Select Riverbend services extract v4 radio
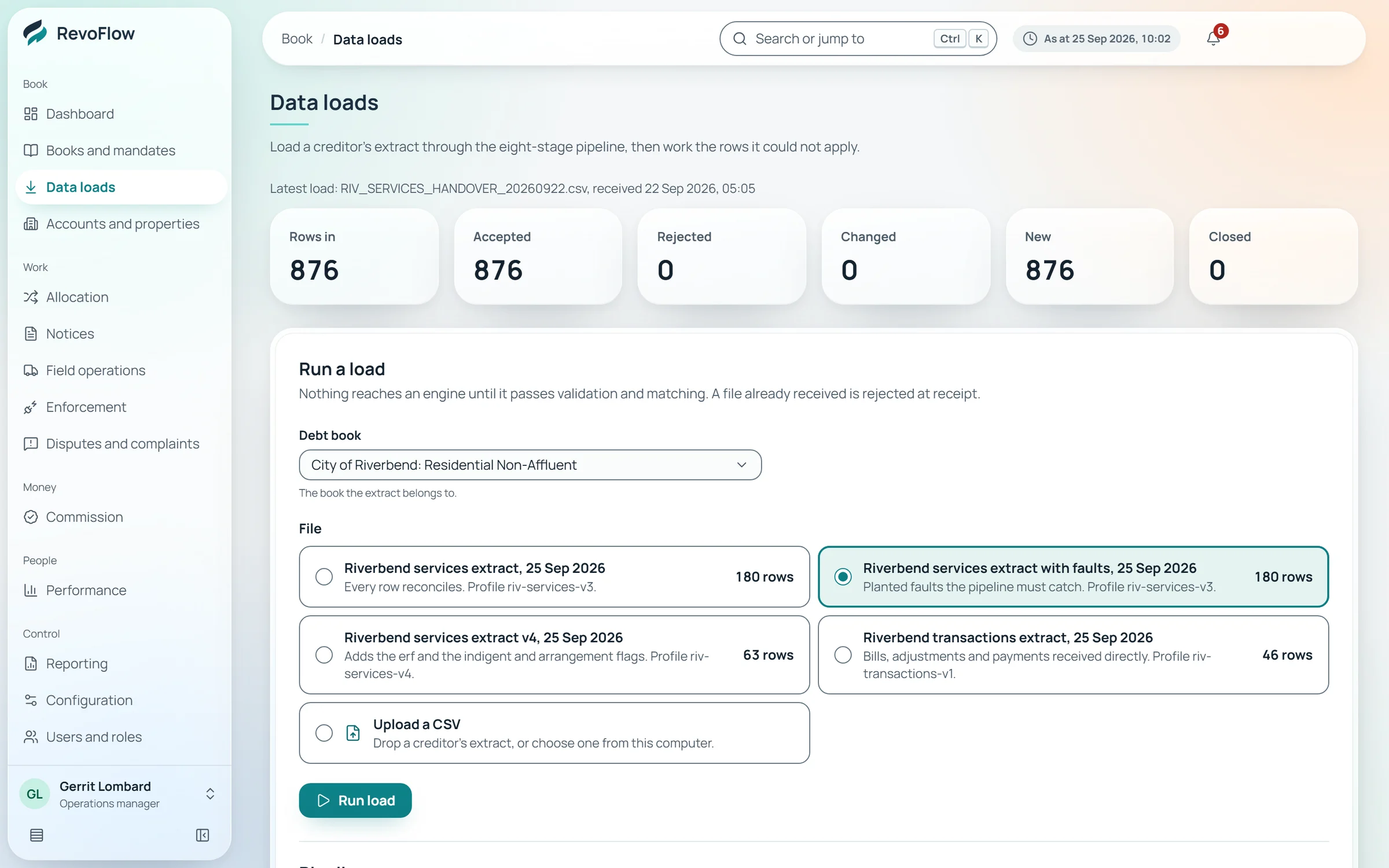1389x868 pixels. click(324, 655)
